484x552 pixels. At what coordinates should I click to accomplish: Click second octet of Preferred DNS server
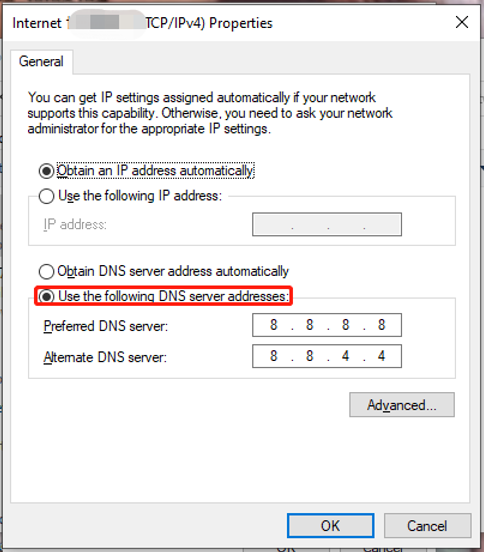pos(309,325)
